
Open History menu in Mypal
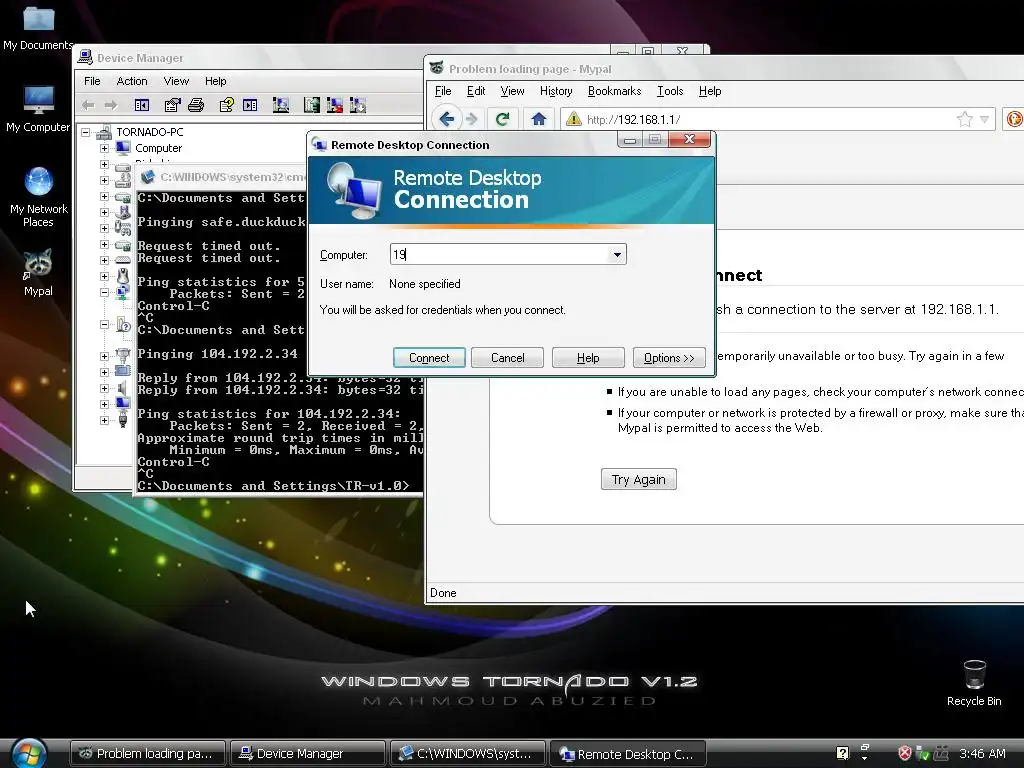(556, 91)
